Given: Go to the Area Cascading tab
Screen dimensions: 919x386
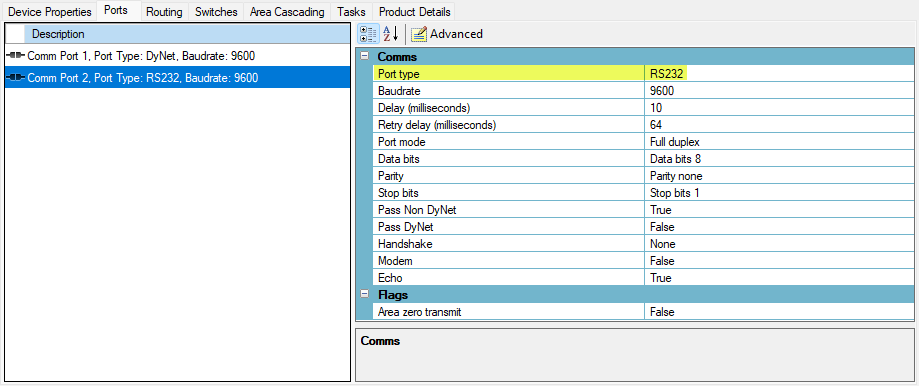Looking at the screenshot, I should point(287,12).
